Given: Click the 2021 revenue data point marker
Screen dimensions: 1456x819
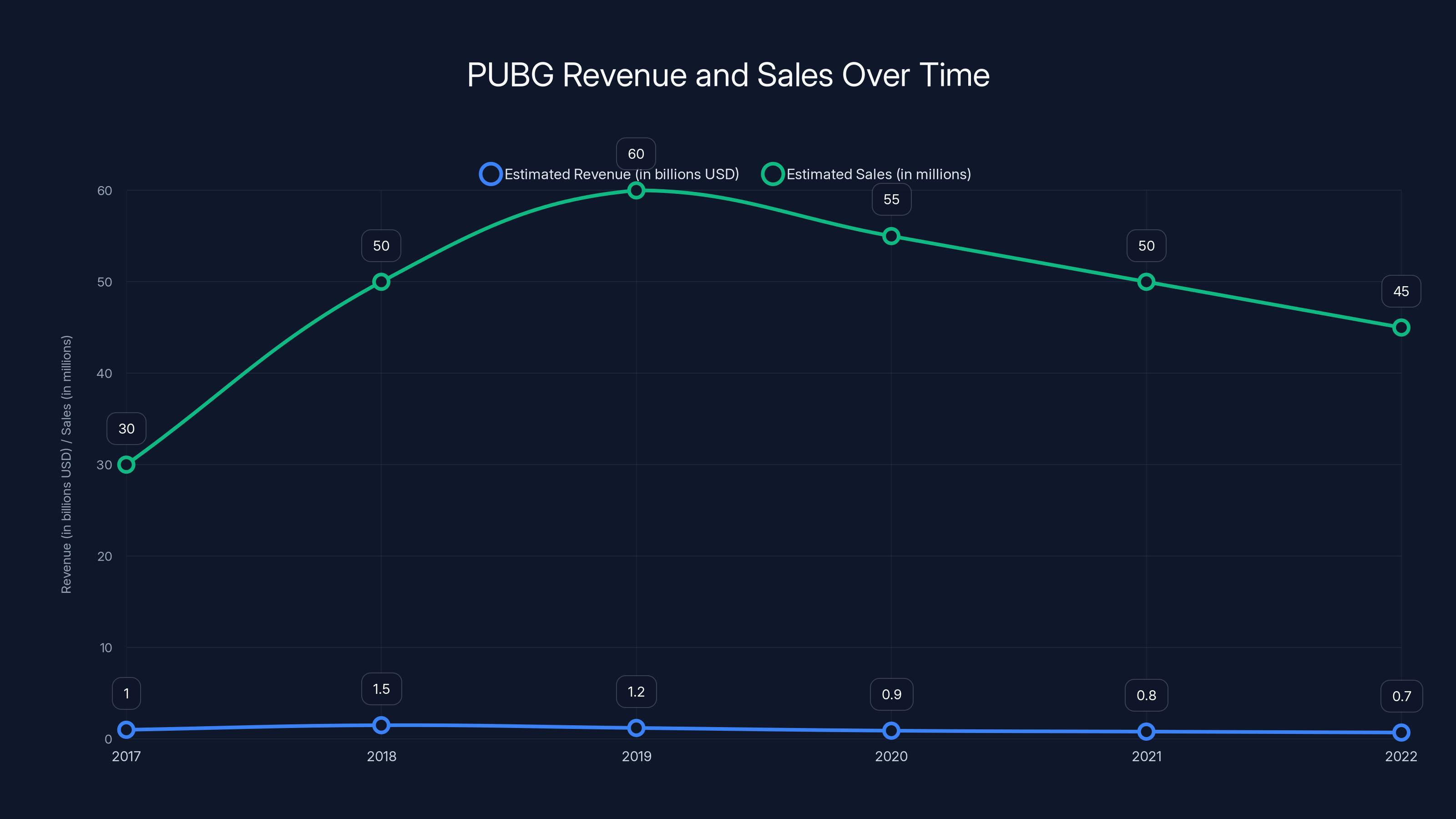Looking at the screenshot, I should (x=1146, y=732).
